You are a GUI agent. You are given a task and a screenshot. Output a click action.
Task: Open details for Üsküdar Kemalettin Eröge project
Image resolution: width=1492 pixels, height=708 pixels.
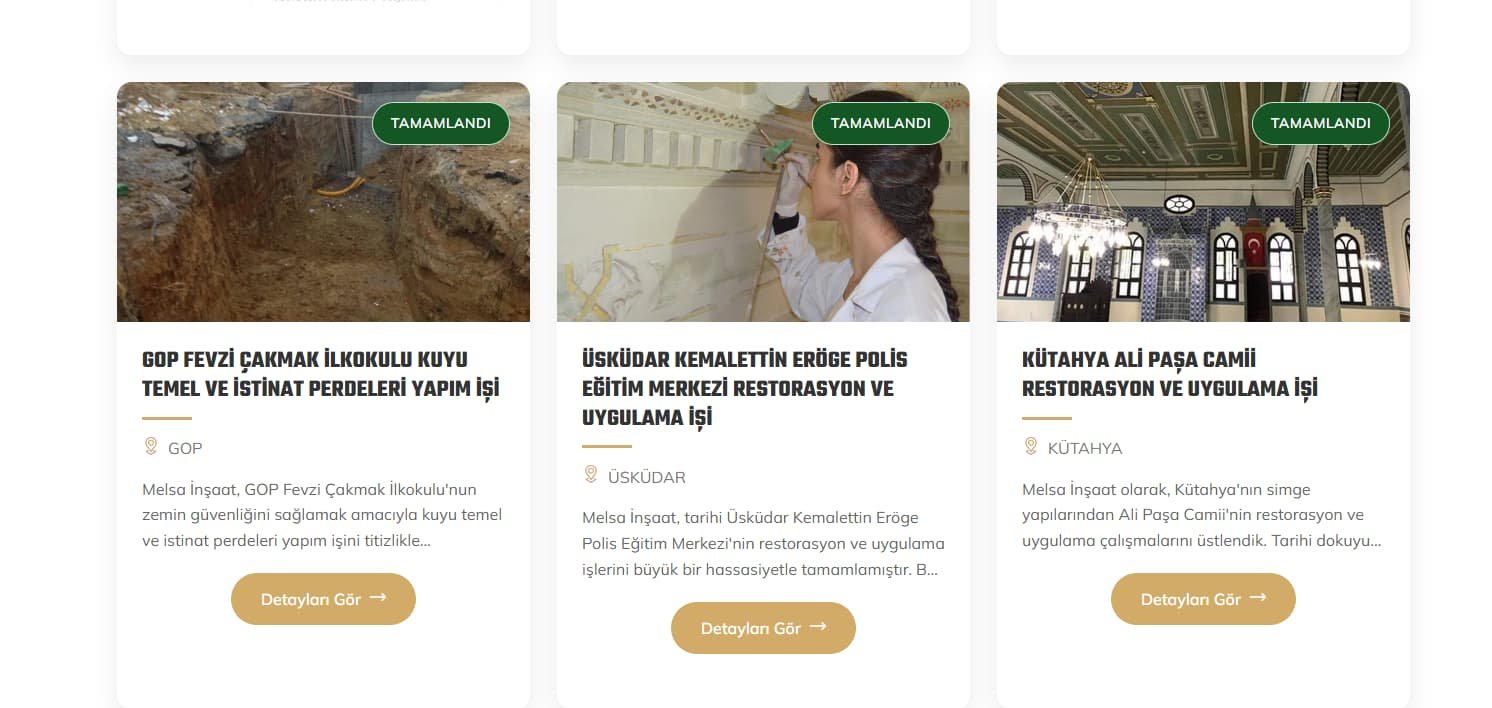pos(763,628)
